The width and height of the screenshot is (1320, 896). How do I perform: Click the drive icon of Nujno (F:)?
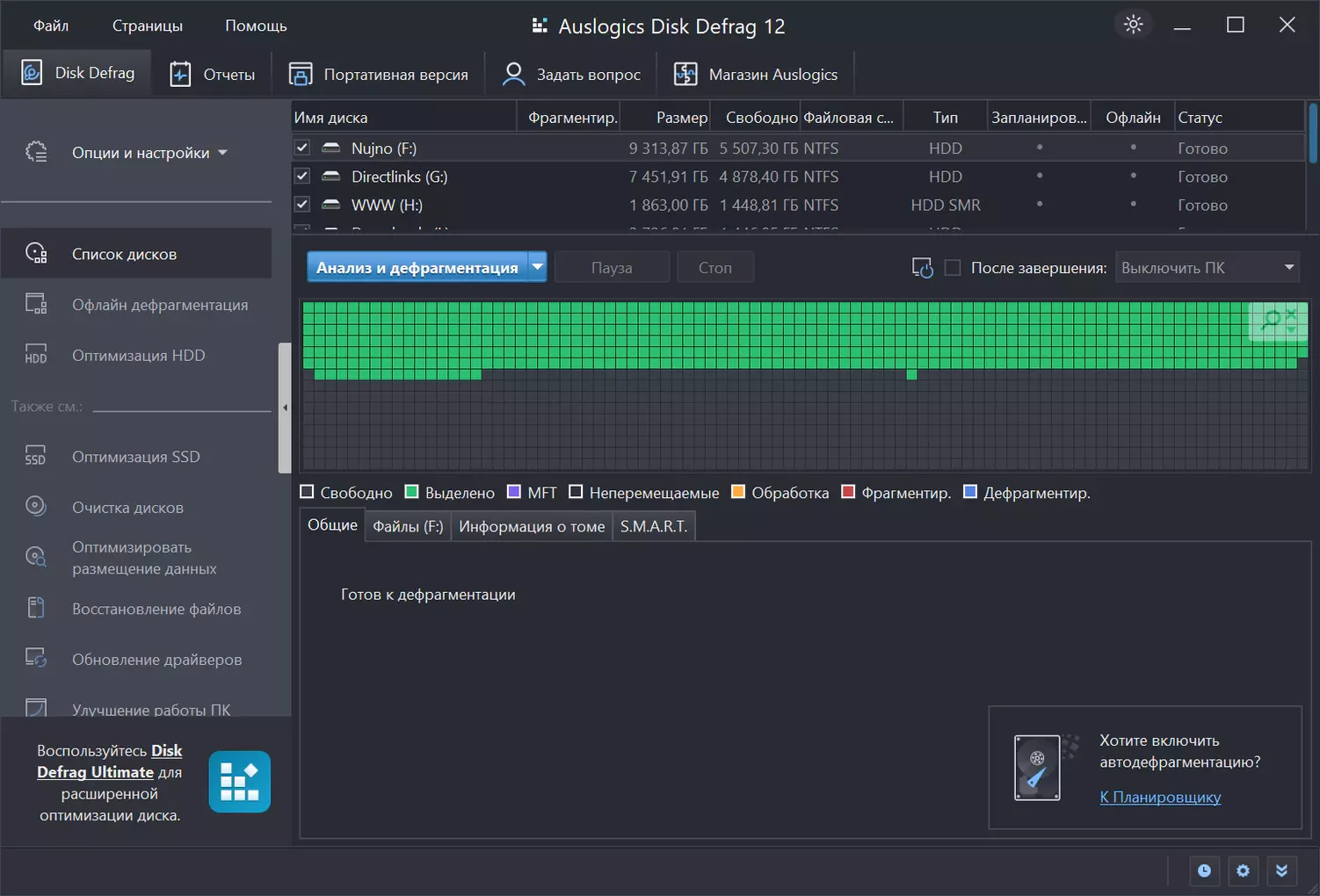331,148
